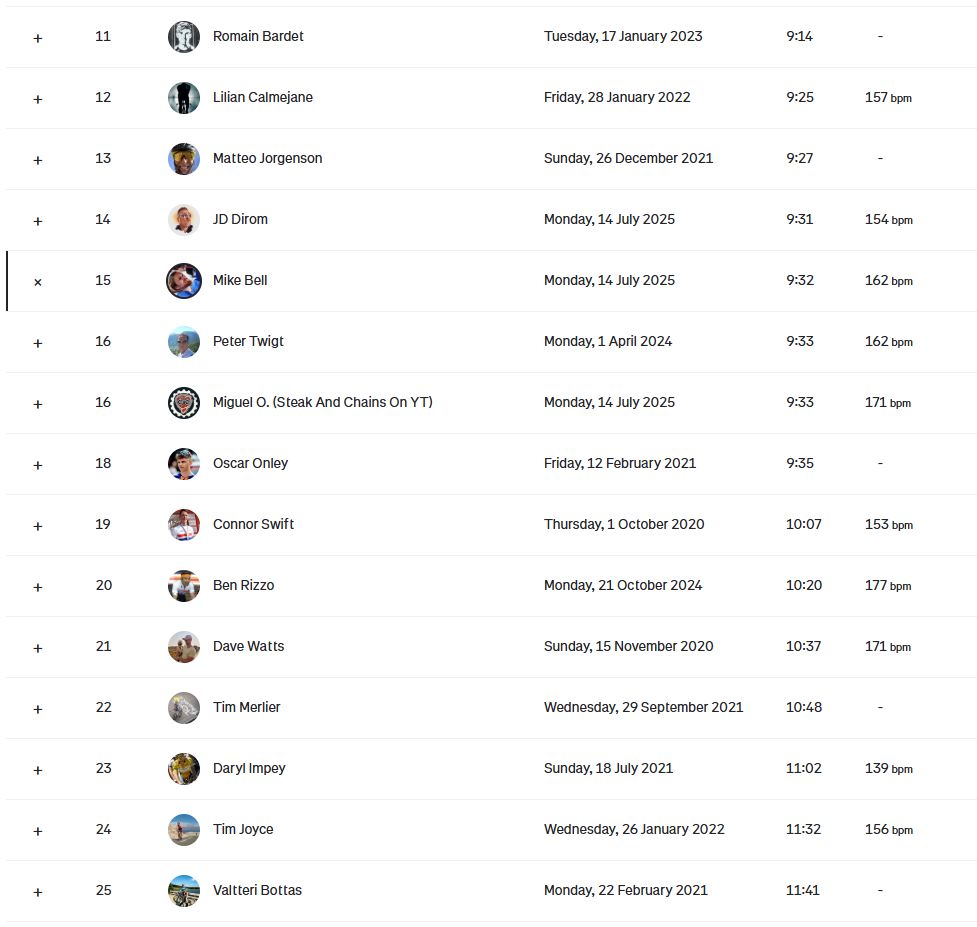Expand Matteo Jorgenson's leaderboard entry
The width and height of the screenshot is (977, 927).
[x=37, y=160]
